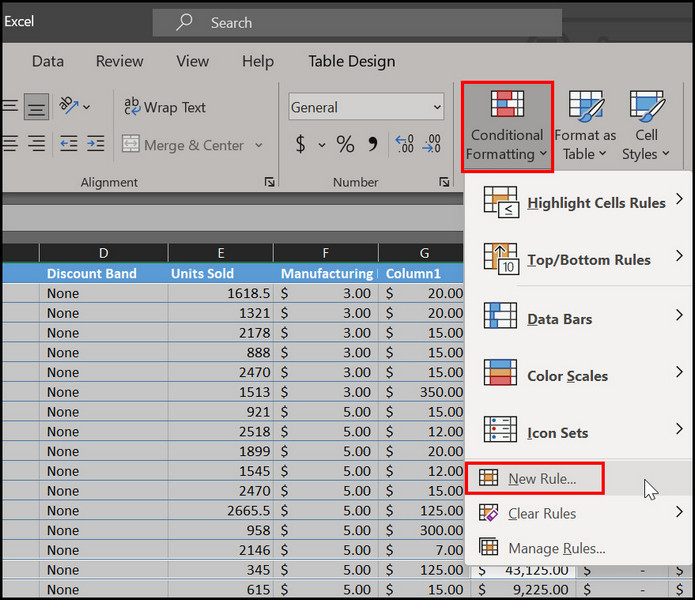Open the Data ribbon tab

(x=48, y=61)
